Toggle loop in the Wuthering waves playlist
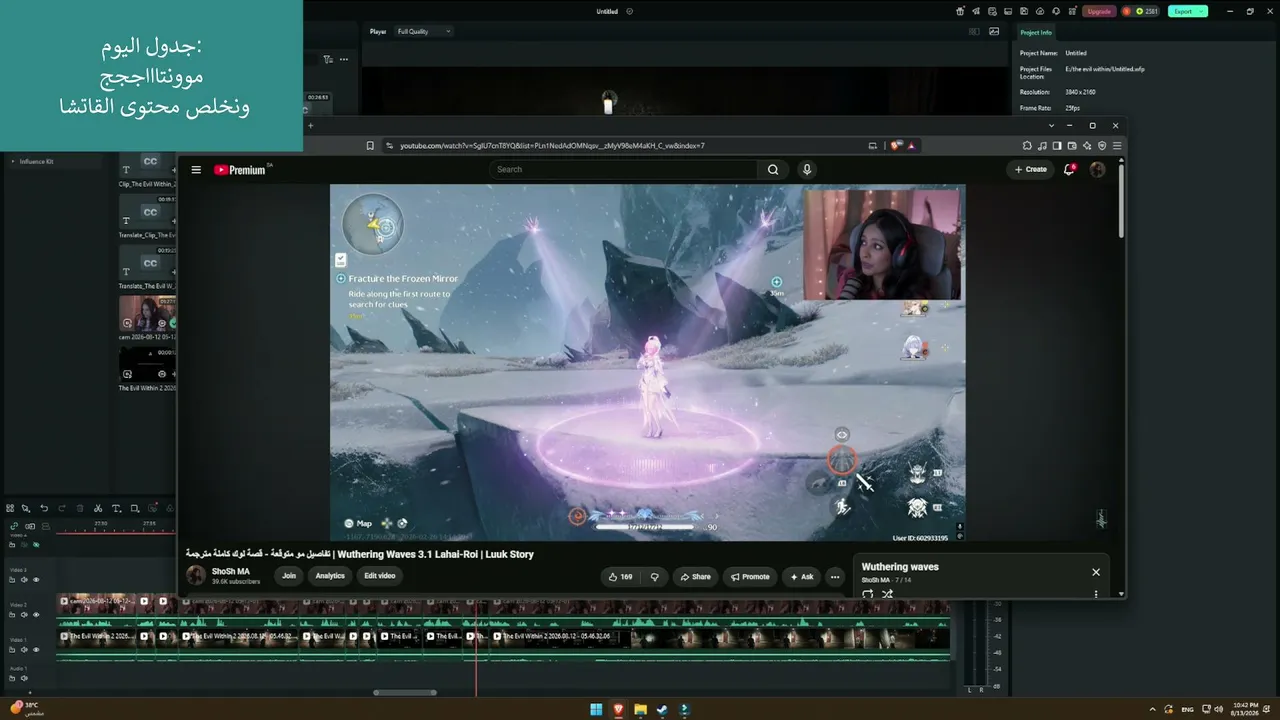The image size is (1280, 720). (x=867, y=594)
